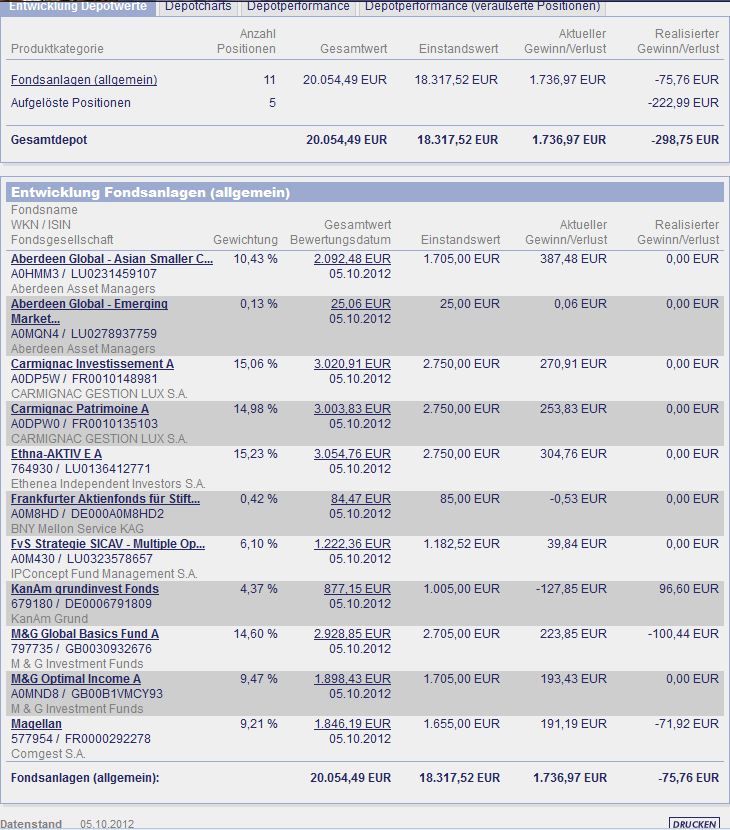Switch to the Depotcharts tab
Image resolution: width=730 pixels, height=830 pixels.
[x=198, y=7]
